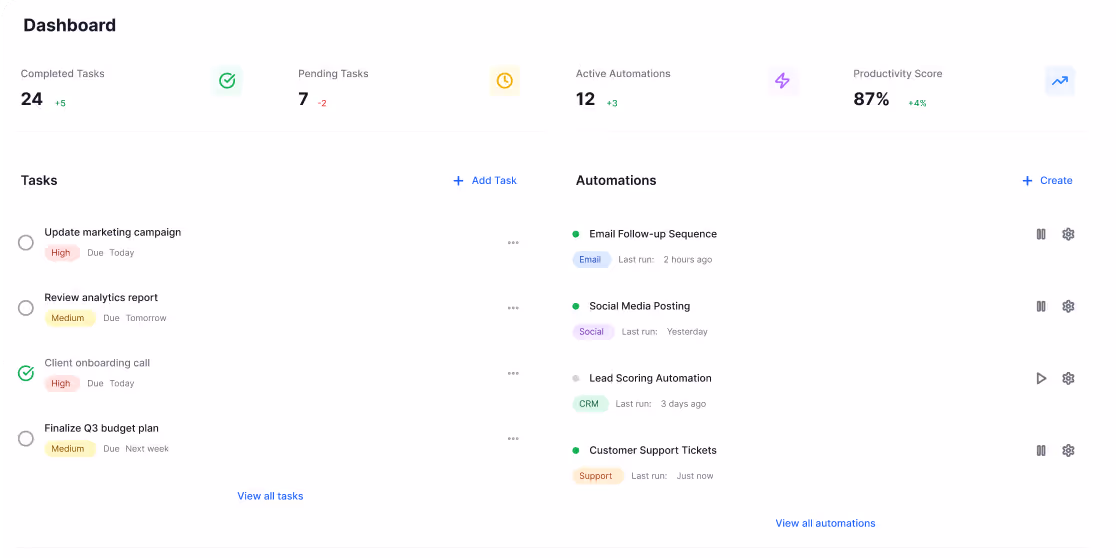Open settings gear for Customer Support Tickets
This screenshot has height=558, width=1116.
pyautogui.click(x=1068, y=450)
